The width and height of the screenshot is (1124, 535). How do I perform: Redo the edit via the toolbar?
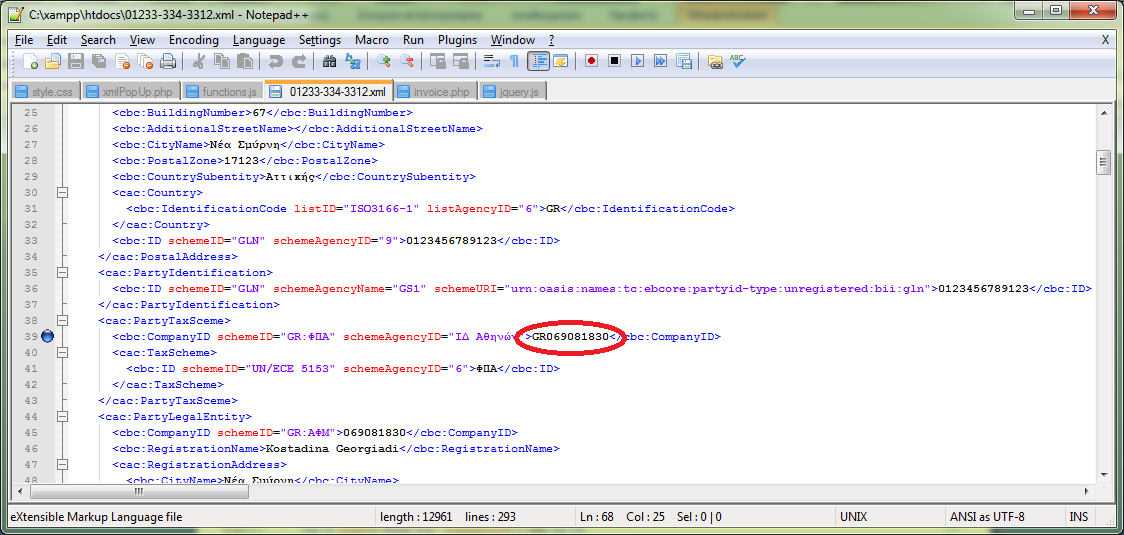pyautogui.click(x=299, y=62)
